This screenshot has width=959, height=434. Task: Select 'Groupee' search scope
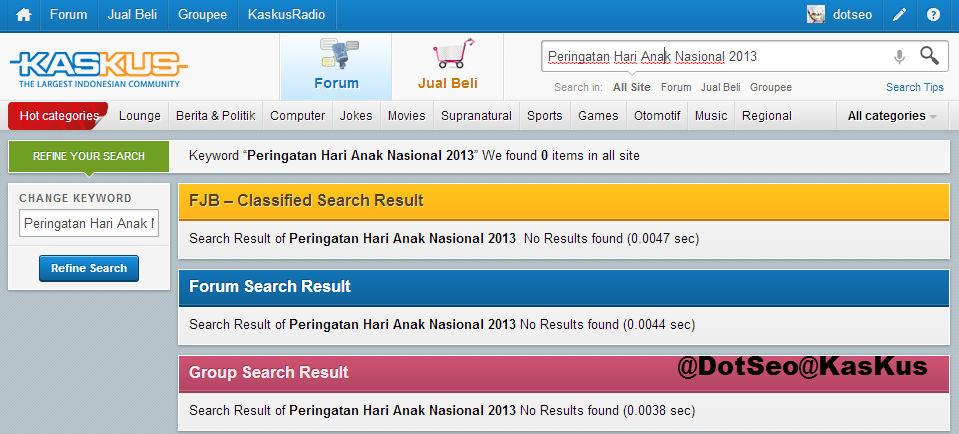(x=770, y=87)
